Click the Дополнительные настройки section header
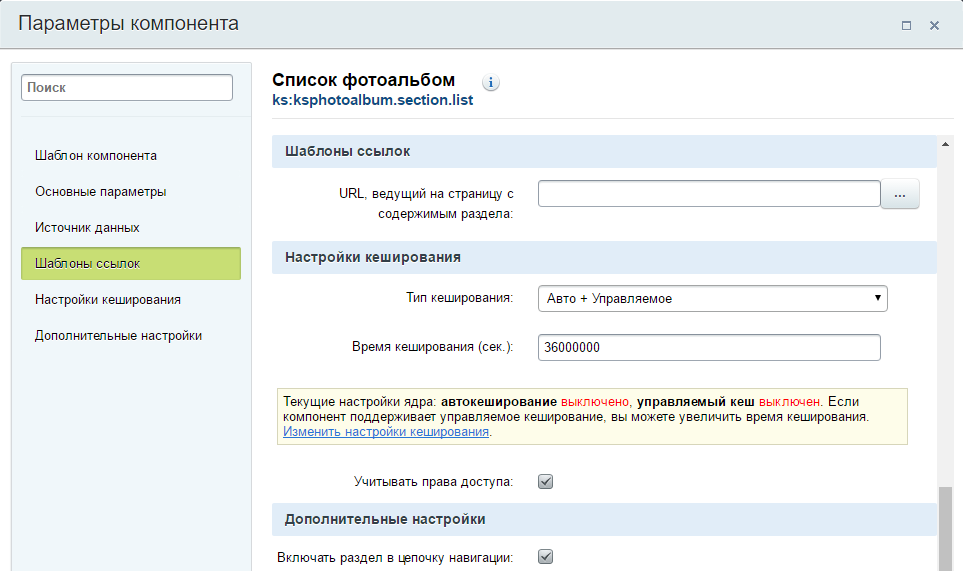The image size is (963, 571). coord(604,519)
